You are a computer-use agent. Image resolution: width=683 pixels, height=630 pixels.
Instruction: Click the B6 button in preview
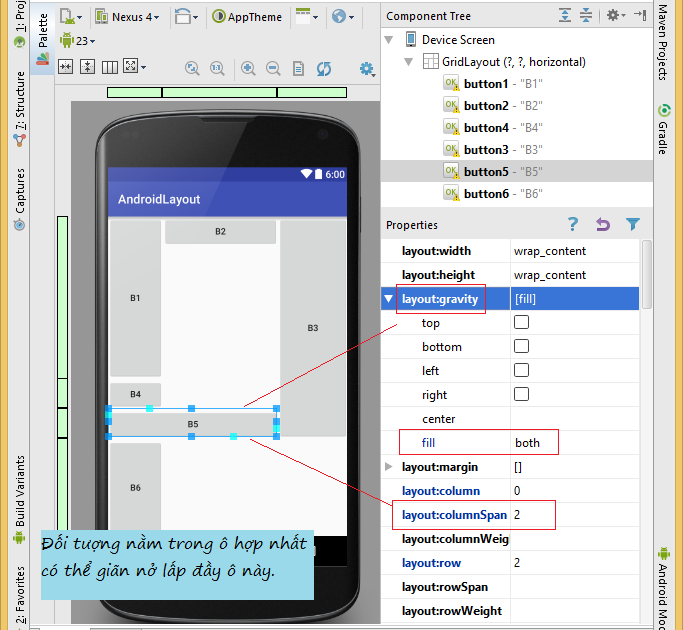pyautogui.click(x=135, y=487)
